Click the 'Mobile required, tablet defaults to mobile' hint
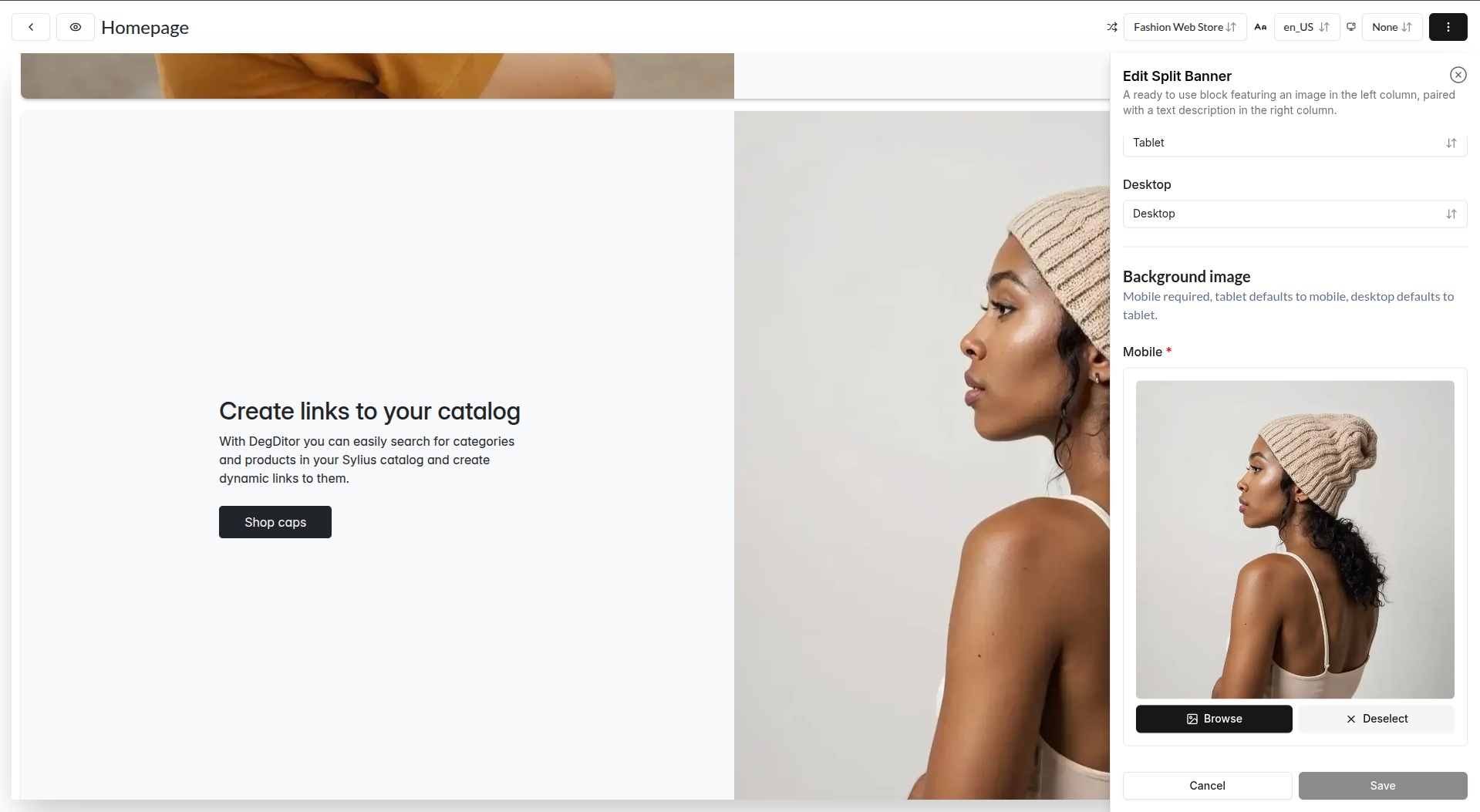 pos(1288,305)
